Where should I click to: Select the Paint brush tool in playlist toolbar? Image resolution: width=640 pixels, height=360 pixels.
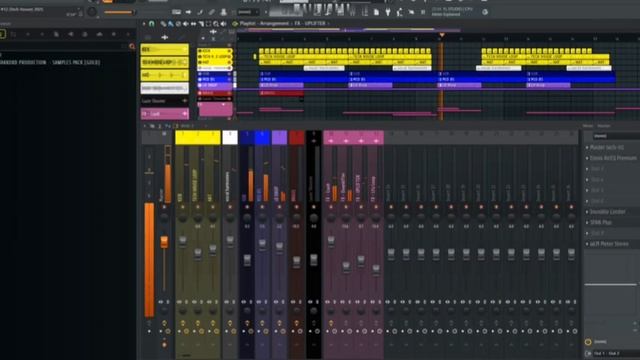click(170, 24)
